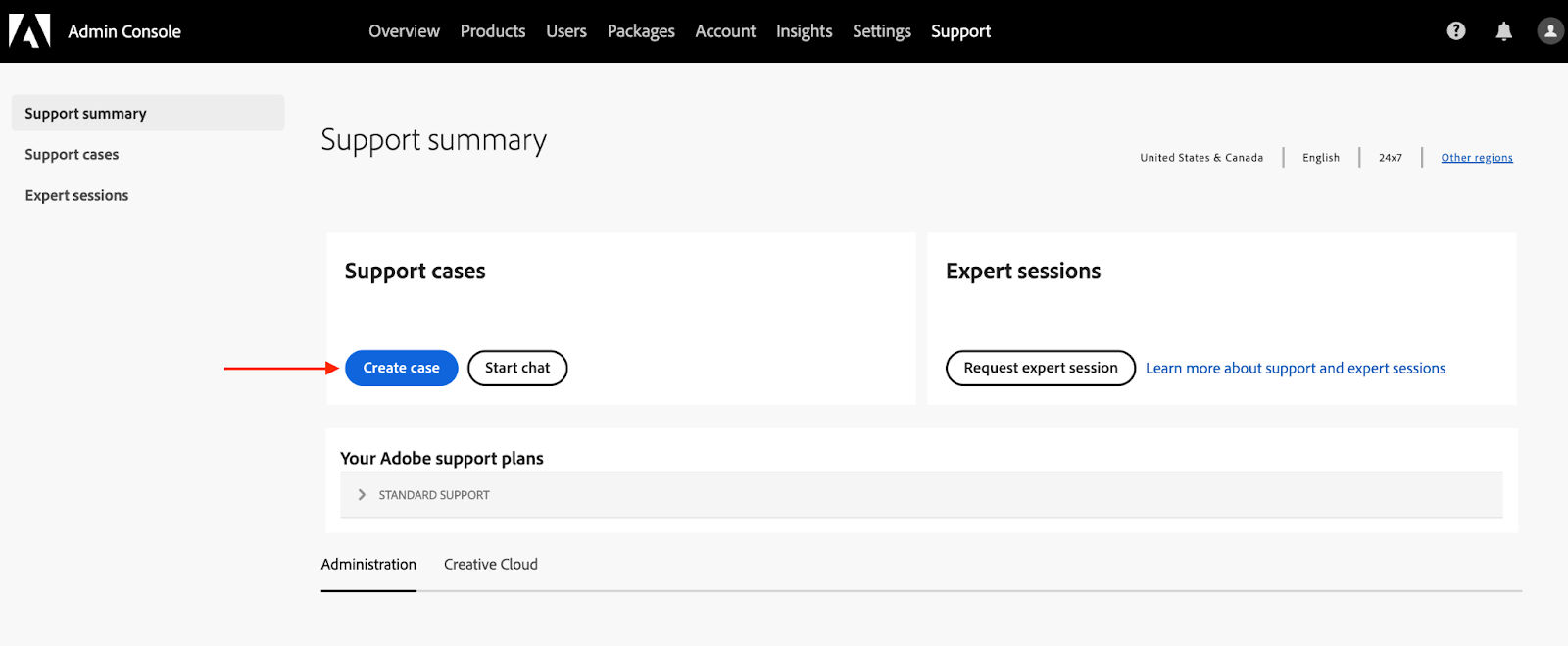
Task: Click the 24x7 availability text
Action: click(x=1391, y=158)
